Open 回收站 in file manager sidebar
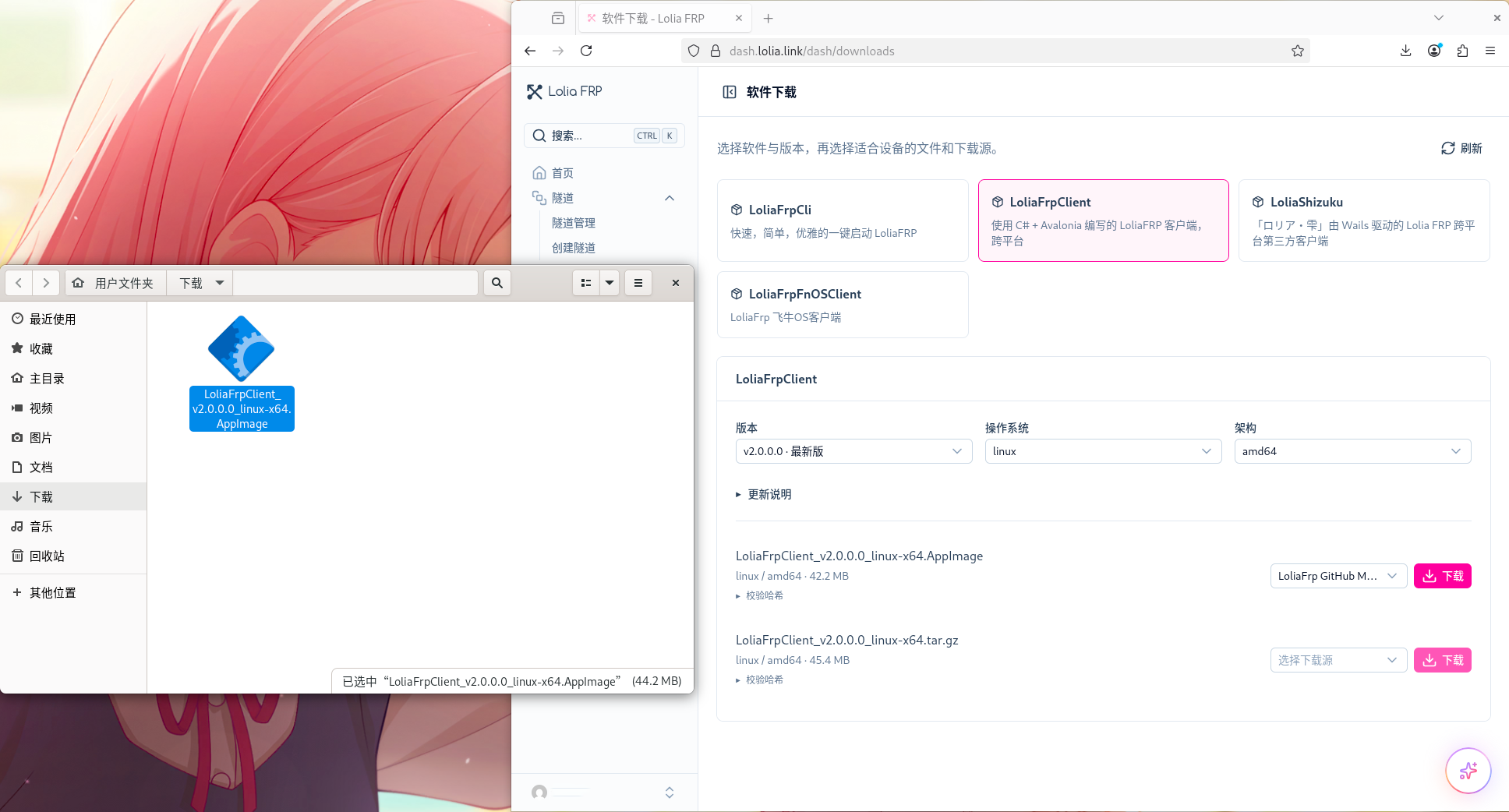 click(x=73, y=556)
